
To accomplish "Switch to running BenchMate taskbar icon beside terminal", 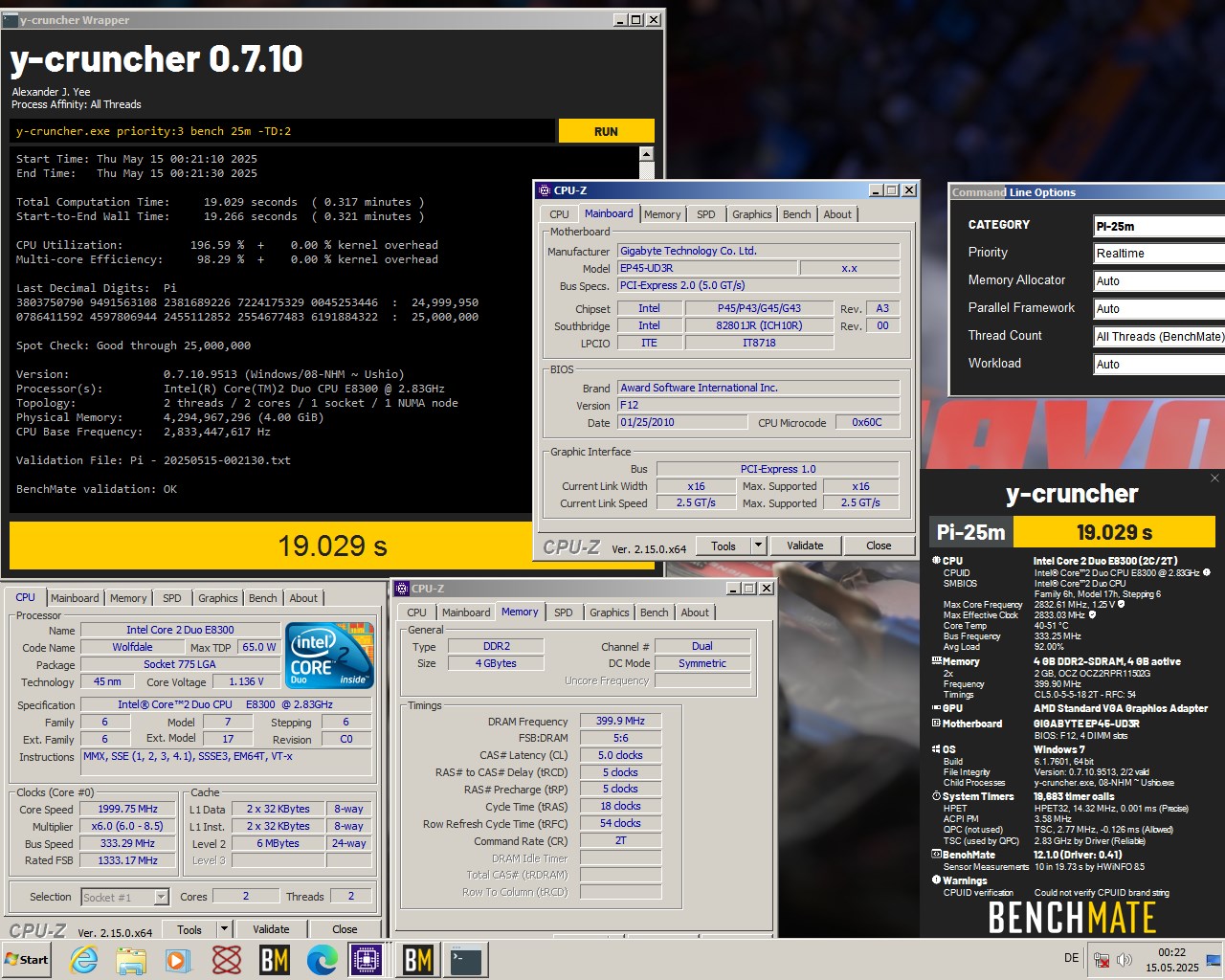I will coord(418,959).
